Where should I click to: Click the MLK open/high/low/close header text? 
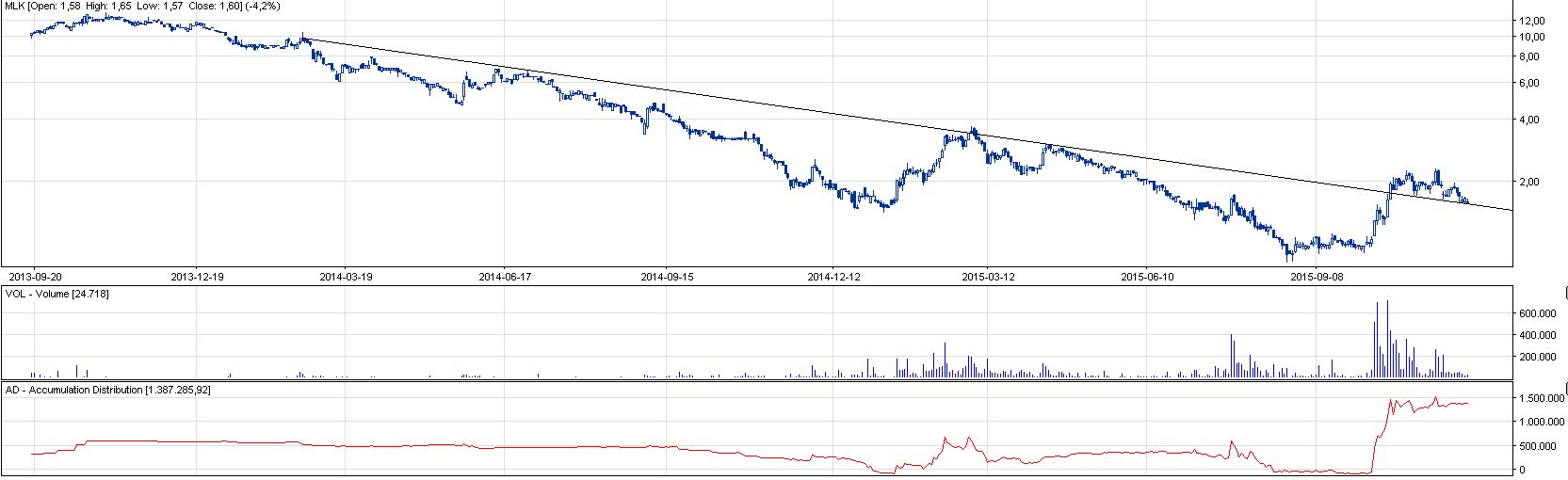pyautogui.click(x=142, y=7)
